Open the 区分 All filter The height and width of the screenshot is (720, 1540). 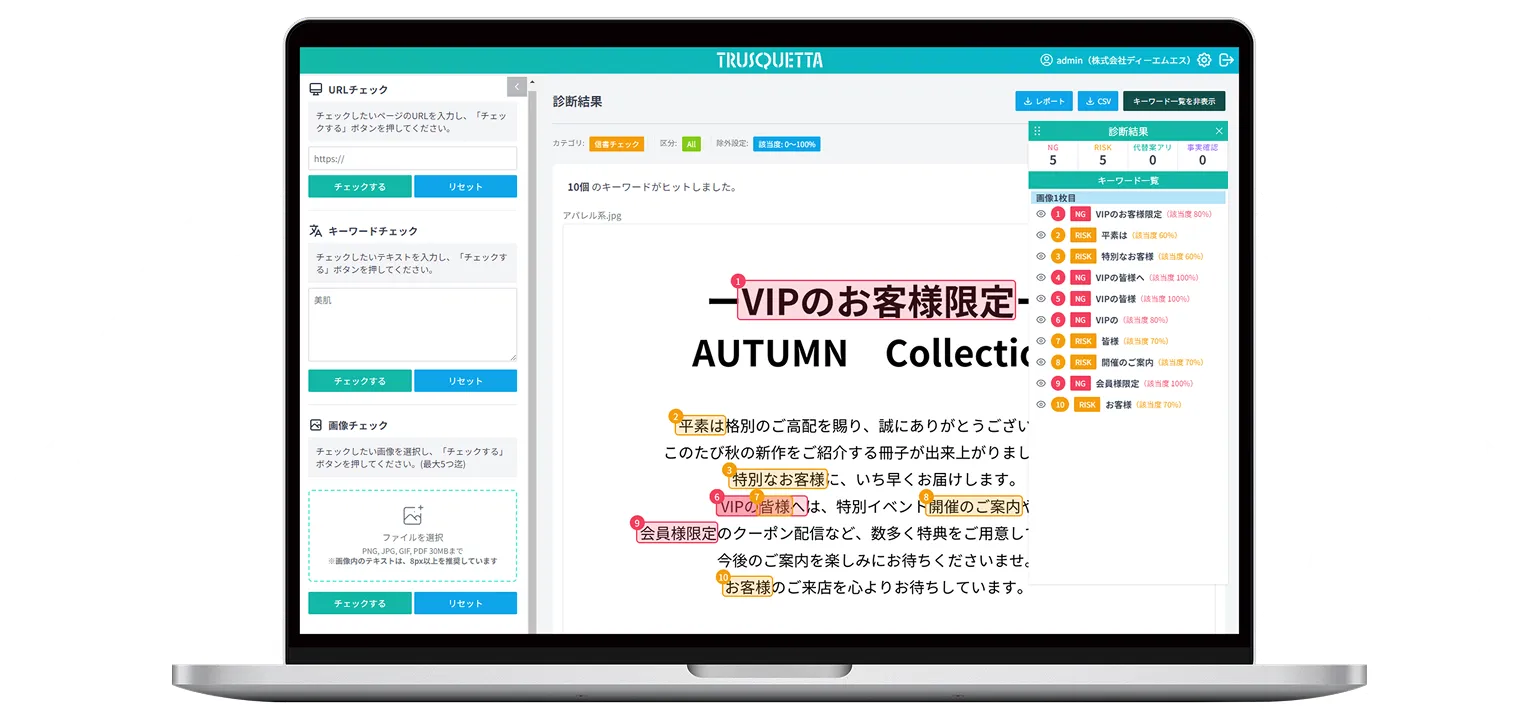690,144
